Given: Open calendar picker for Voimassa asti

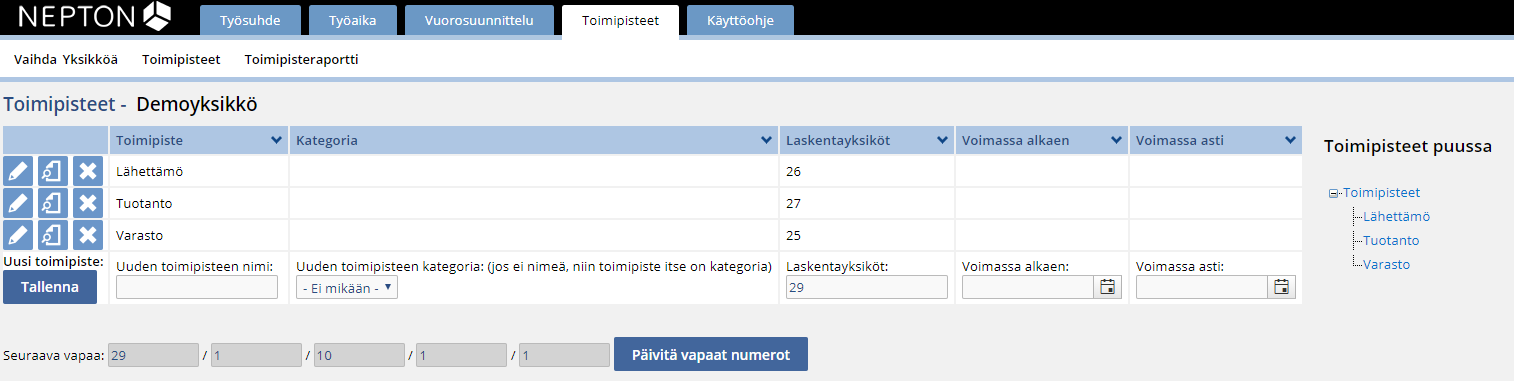Looking at the screenshot, I should tap(1282, 287).
